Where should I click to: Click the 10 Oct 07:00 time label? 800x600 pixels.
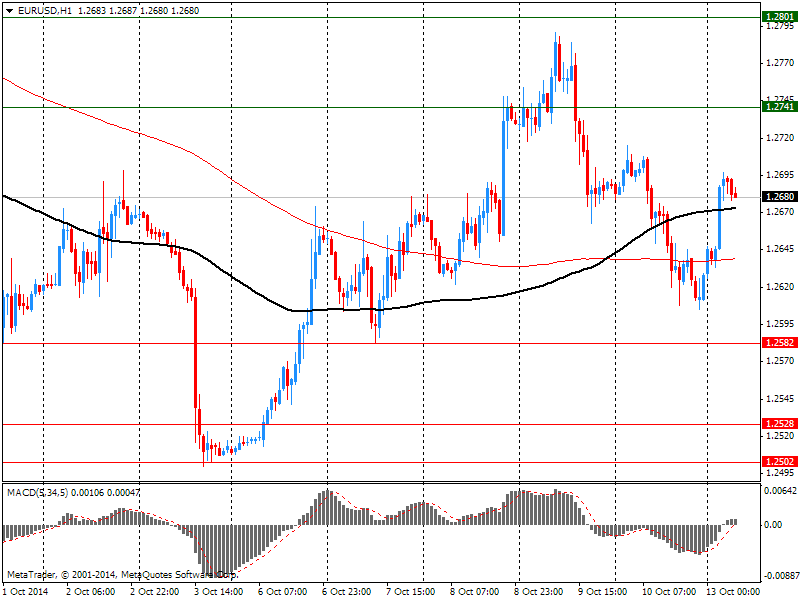click(x=669, y=591)
